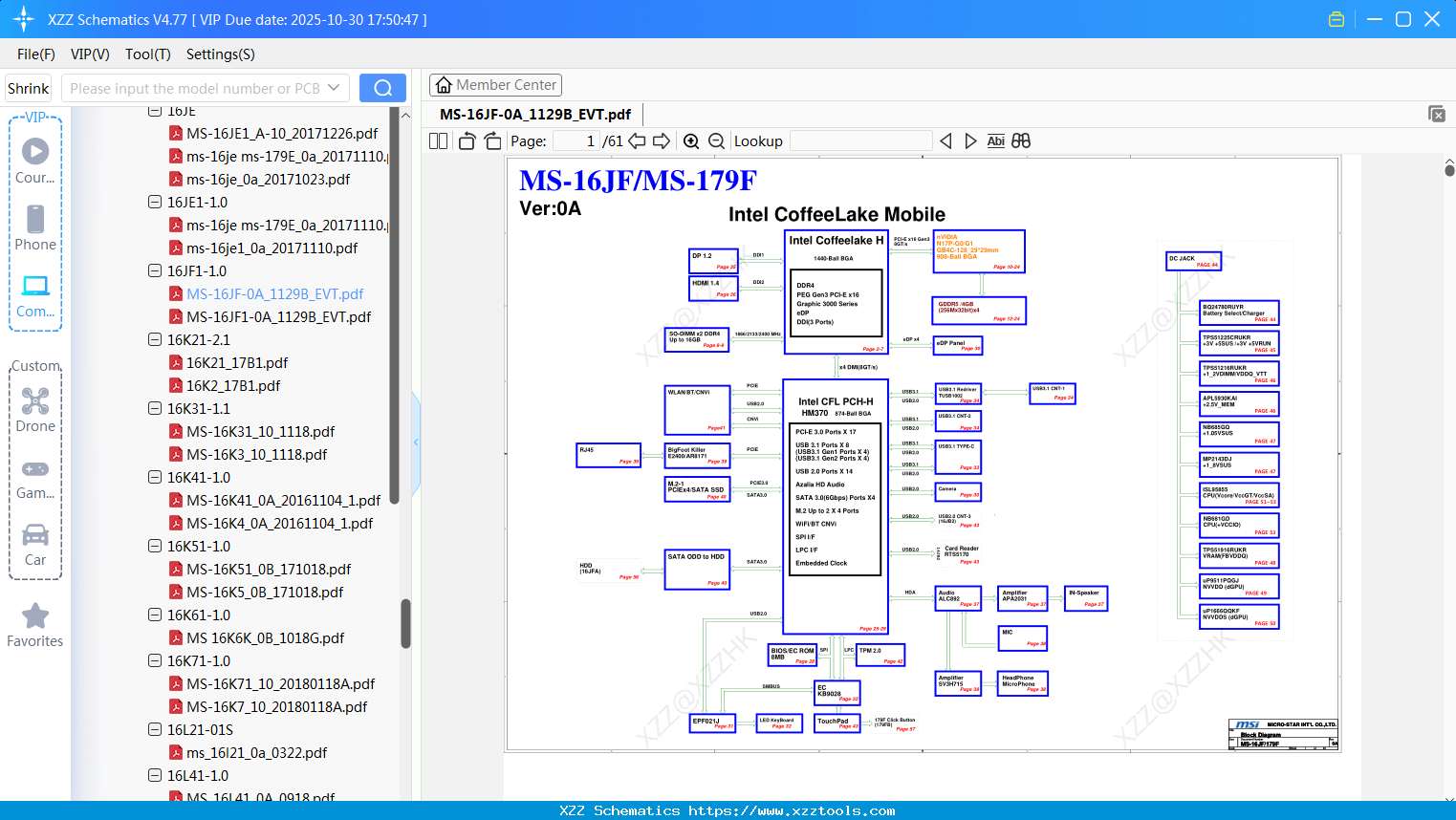This screenshot has height=820, width=1456.
Task: Open the Settings(S) menu
Action: point(221,54)
